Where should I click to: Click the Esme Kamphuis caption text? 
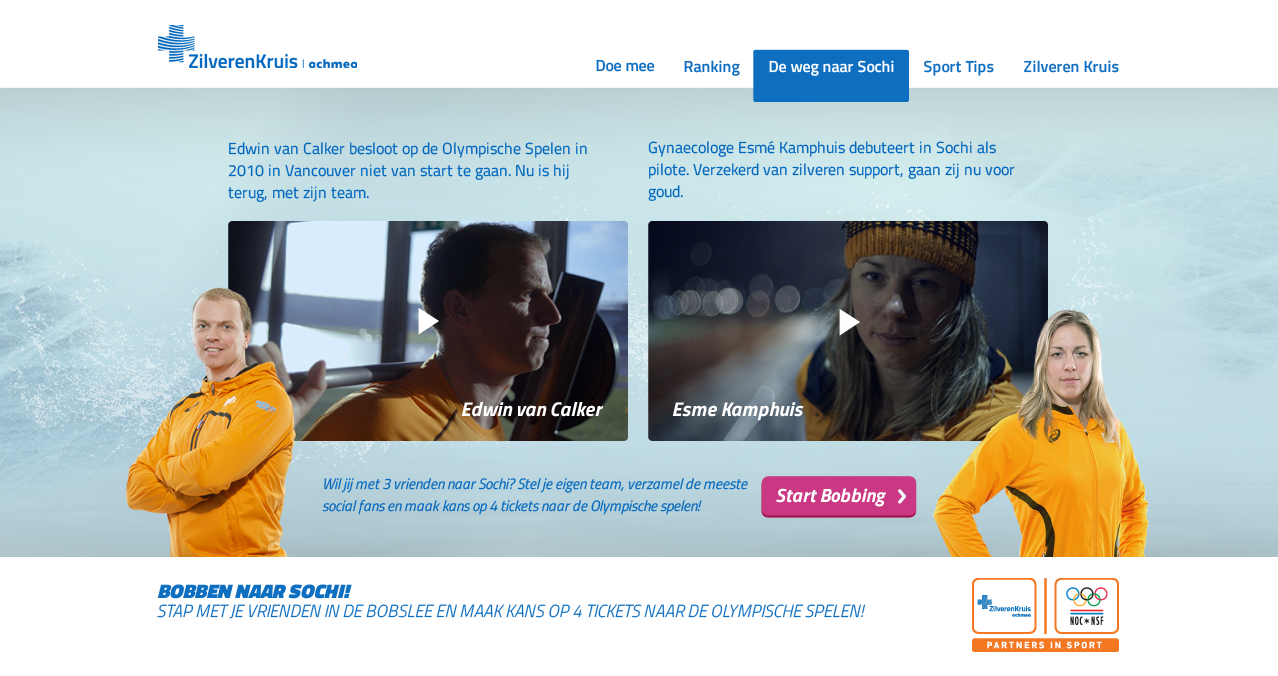(x=737, y=409)
